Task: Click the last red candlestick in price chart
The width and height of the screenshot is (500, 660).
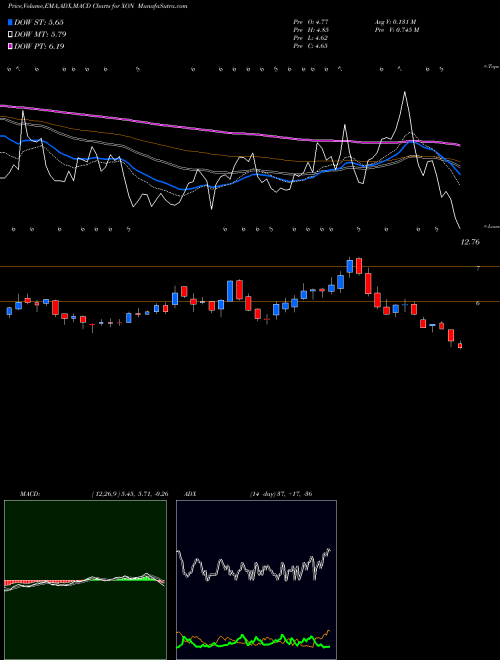Action: [460, 346]
